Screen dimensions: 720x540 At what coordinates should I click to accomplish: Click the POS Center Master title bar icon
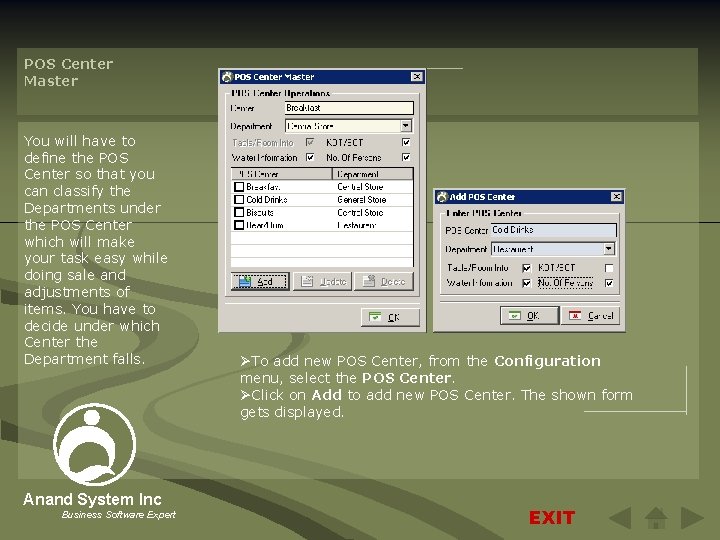(x=227, y=77)
